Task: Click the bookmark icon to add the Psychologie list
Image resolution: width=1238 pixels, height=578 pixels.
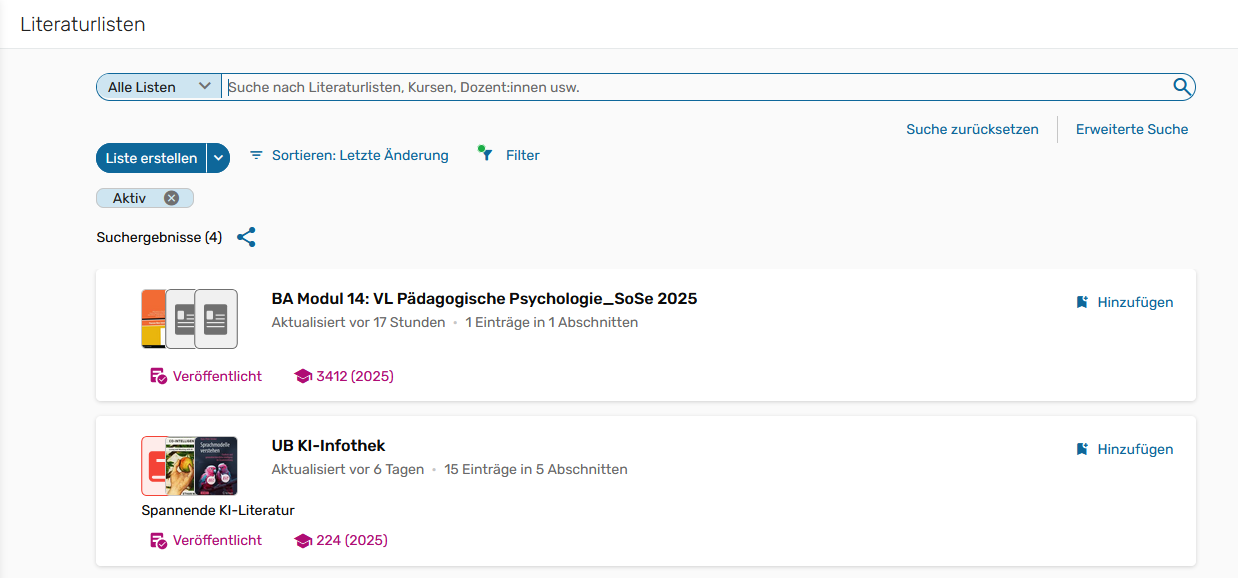Action: 1081,301
